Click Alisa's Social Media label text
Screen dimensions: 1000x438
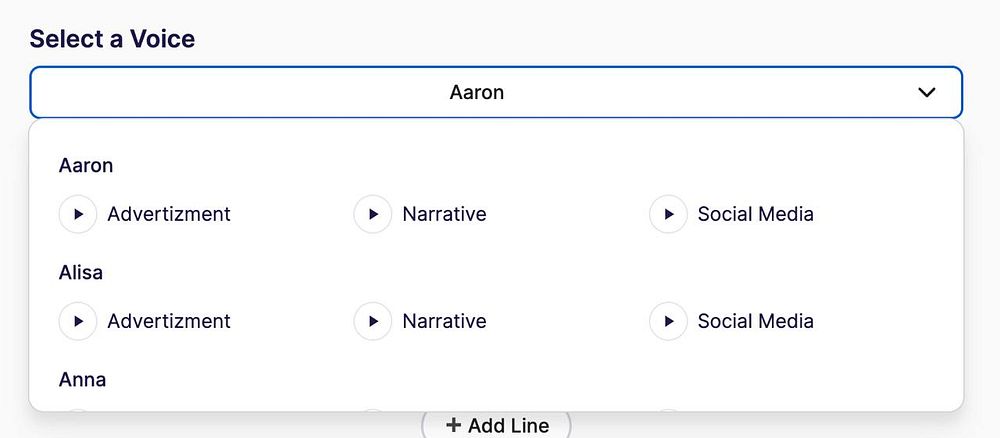(755, 321)
